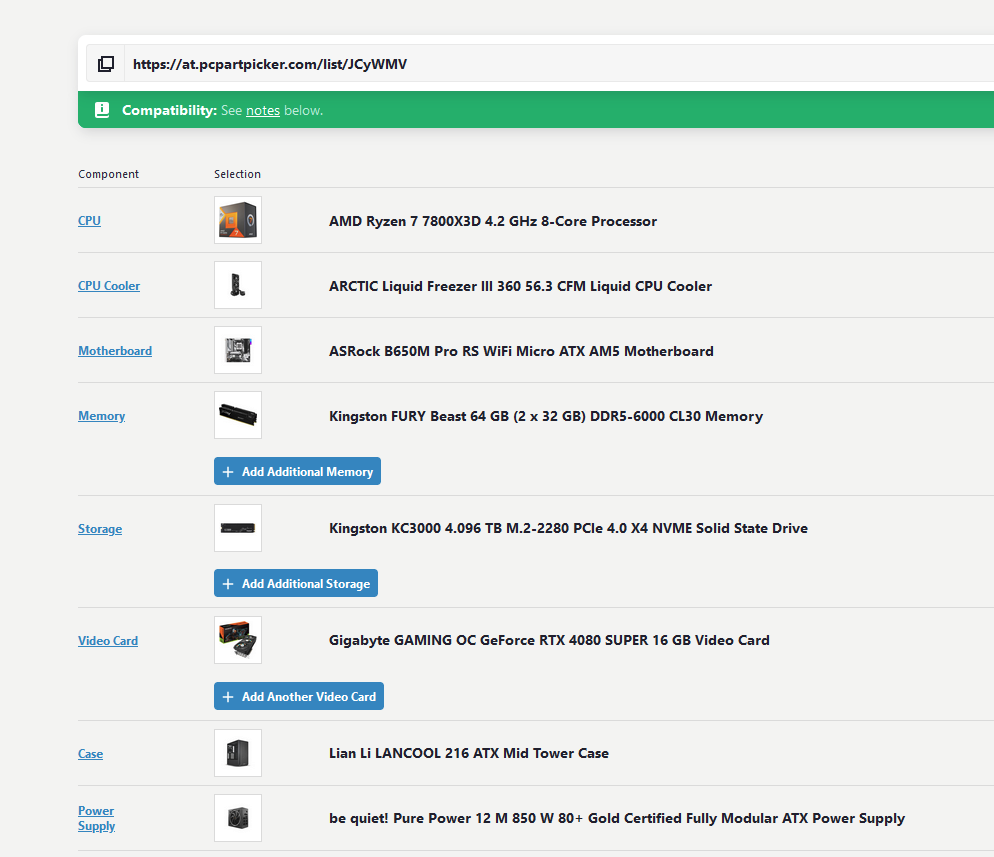This screenshot has width=994, height=857.
Task: Open Kingston FURY Beast 64 GB product name
Action: pos(546,416)
